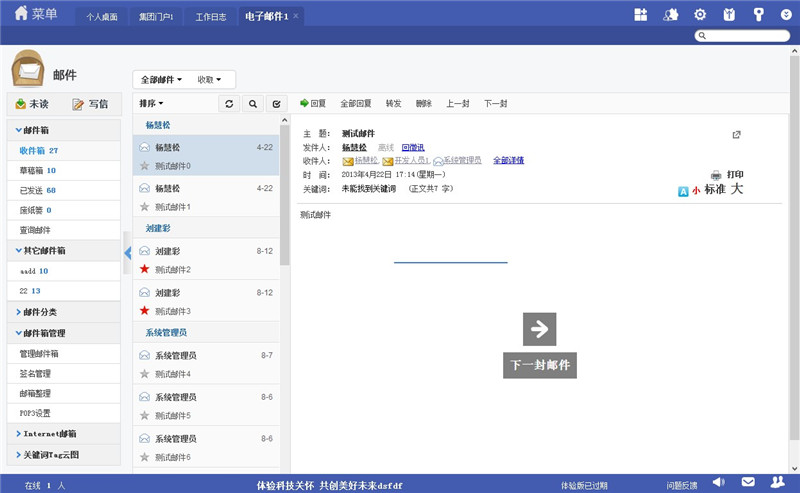Open the 收件箱 27 folder
This screenshot has height=493, width=800.
tap(63, 151)
